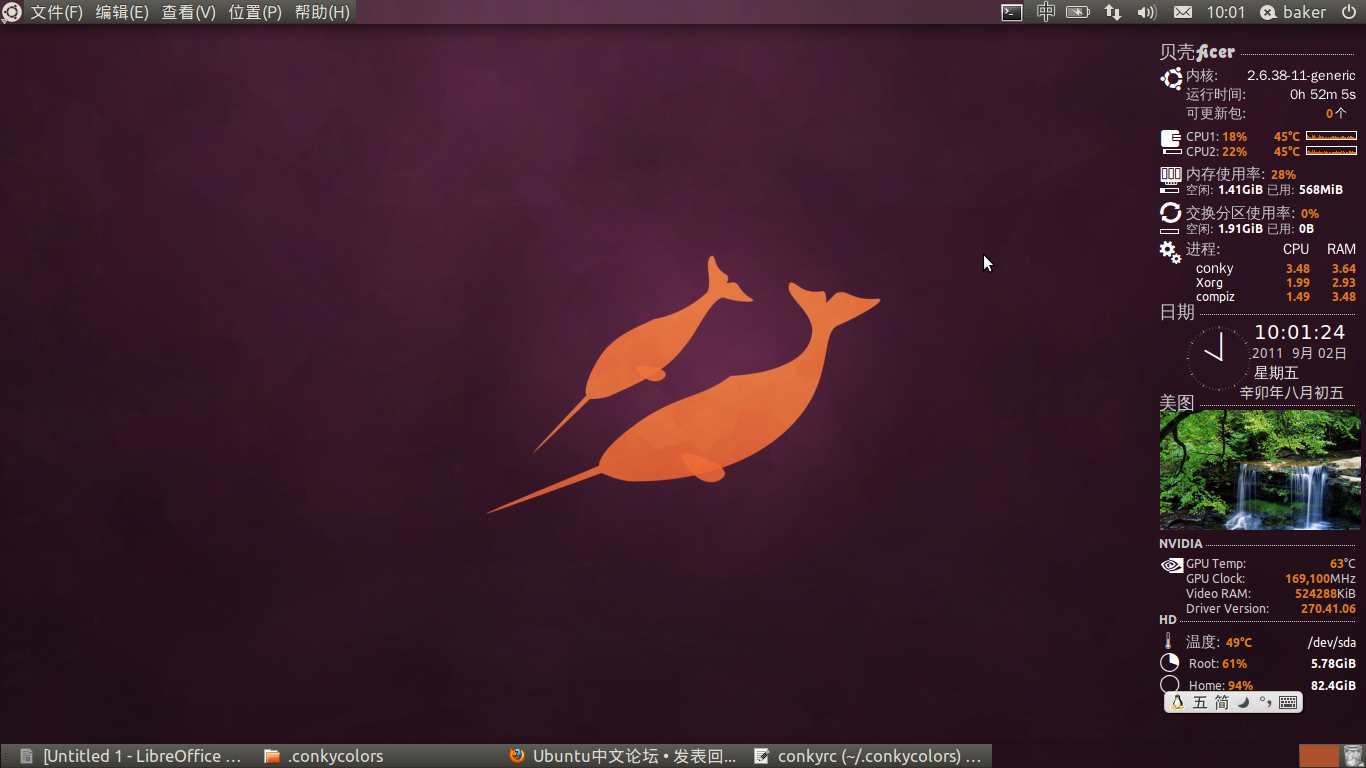Open the virtual keyboard from input bar
The height and width of the screenshot is (768, 1366).
[x=1288, y=703]
